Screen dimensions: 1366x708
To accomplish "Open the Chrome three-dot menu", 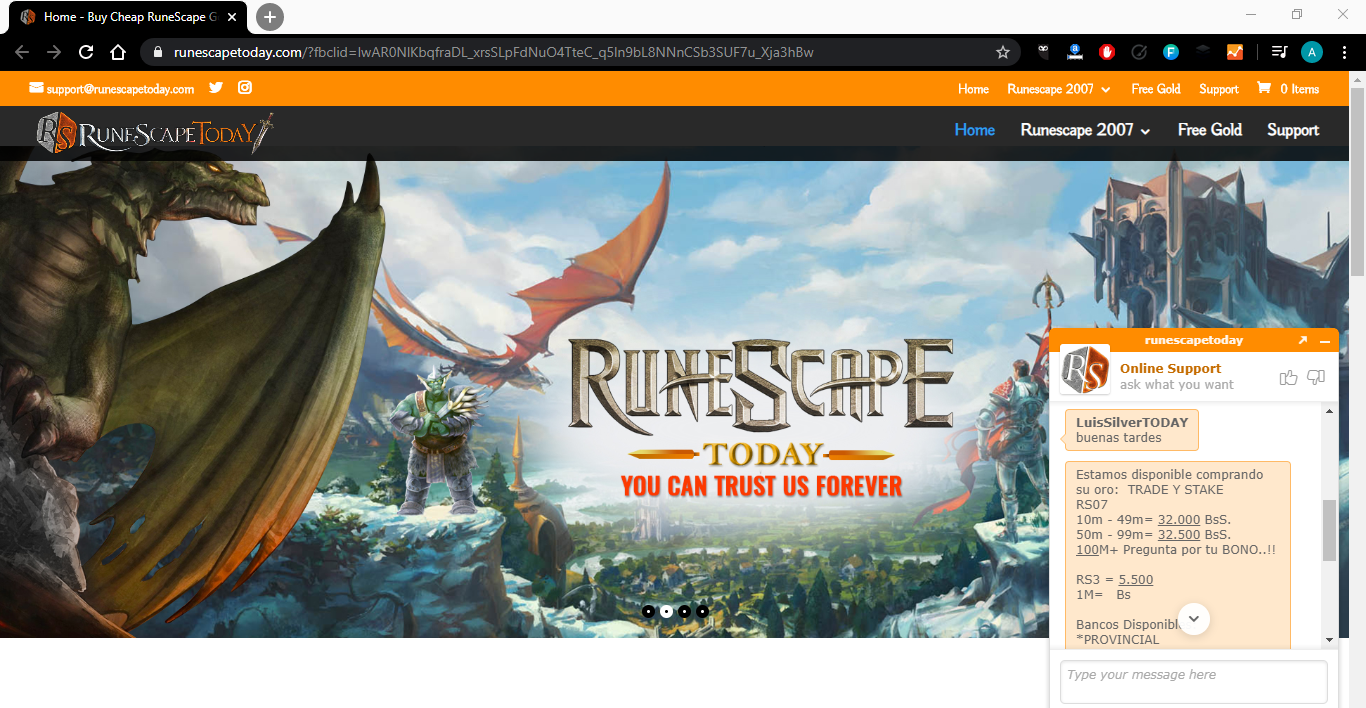I will pos(1345,52).
